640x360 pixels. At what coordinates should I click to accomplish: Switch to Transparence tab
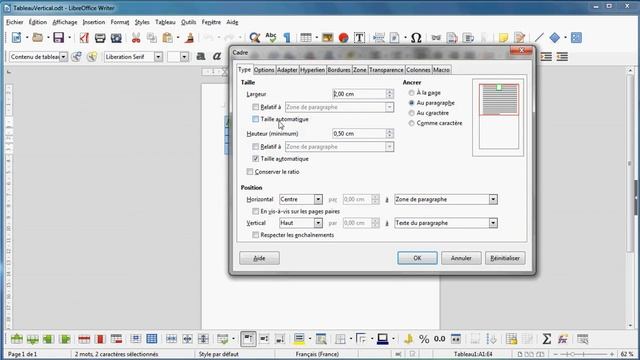coord(386,70)
